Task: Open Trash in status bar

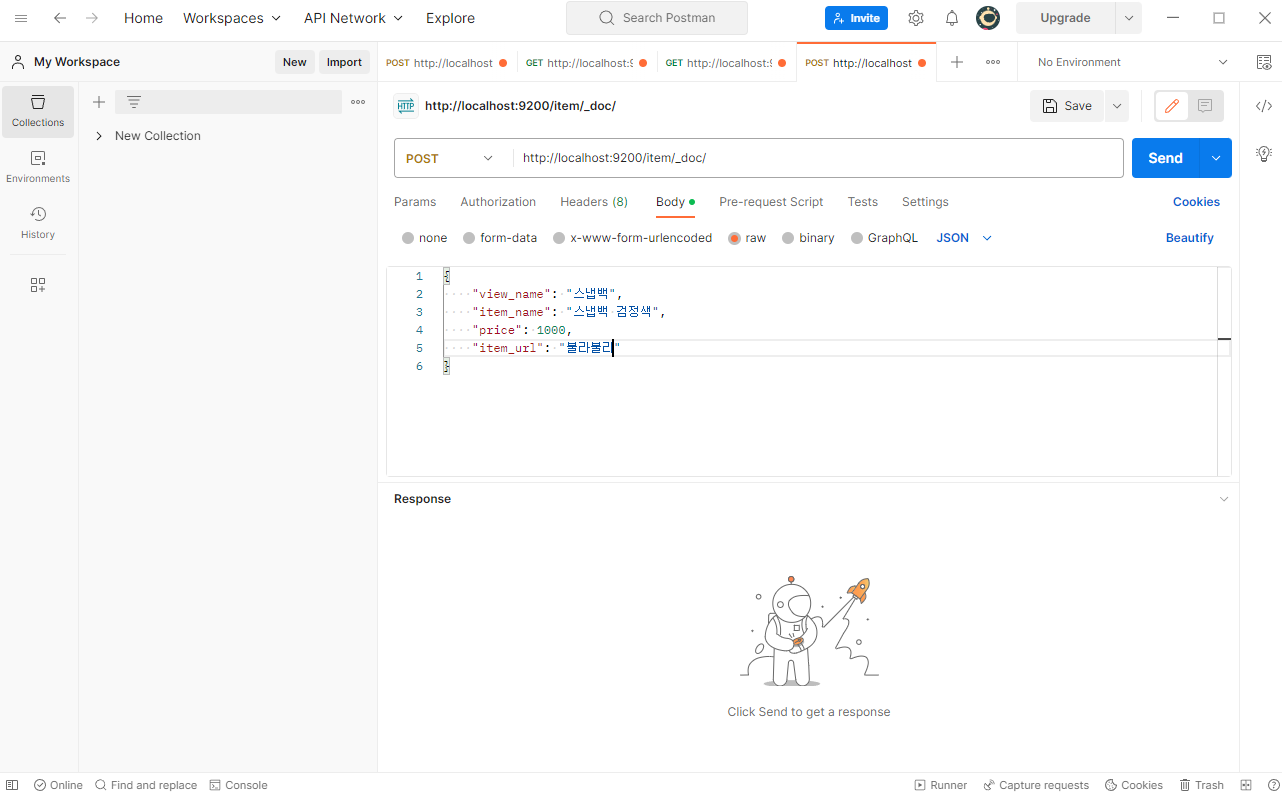Action: (x=1202, y=785)
